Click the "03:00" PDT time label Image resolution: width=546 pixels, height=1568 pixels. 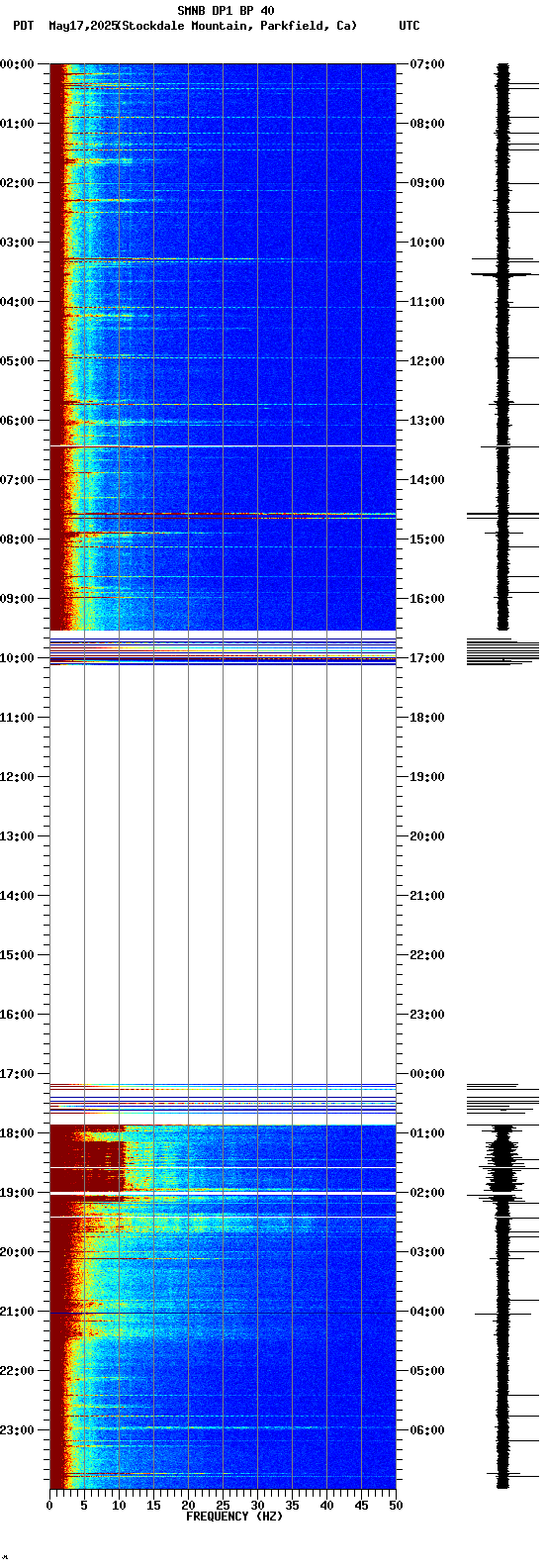click(x=17, y=243)
